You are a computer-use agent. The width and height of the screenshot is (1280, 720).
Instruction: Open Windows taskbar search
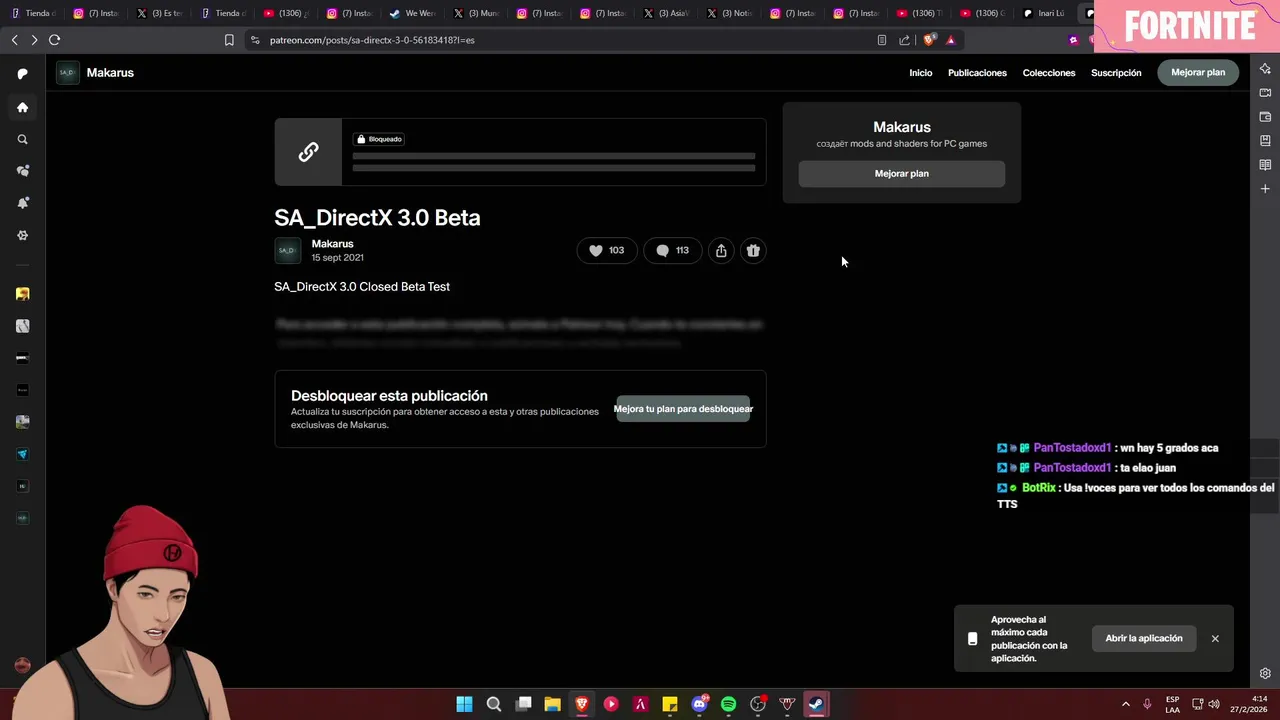[x=494, y=704]
